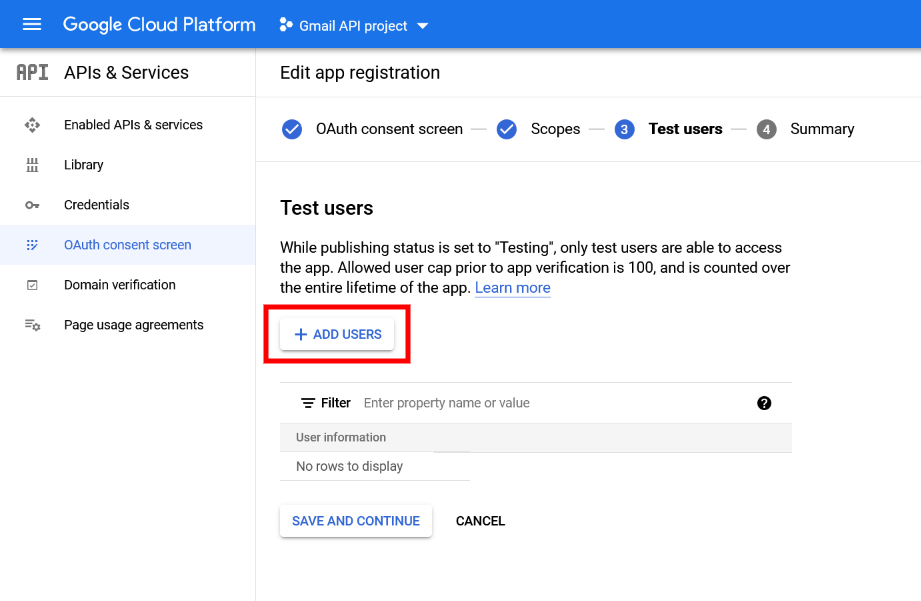Click the Credentials key icon

(32, 205)
